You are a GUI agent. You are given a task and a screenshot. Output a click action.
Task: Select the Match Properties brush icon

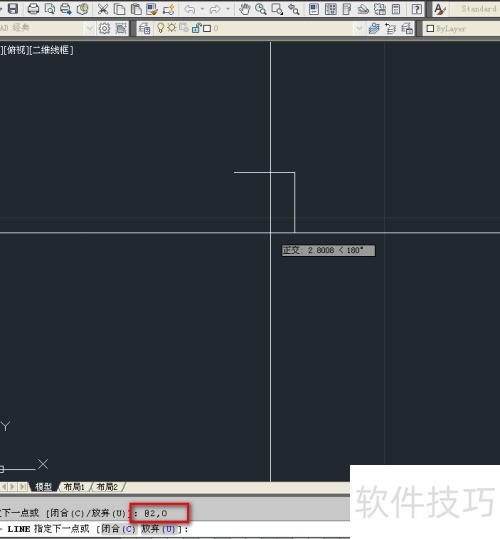point(152,9)
